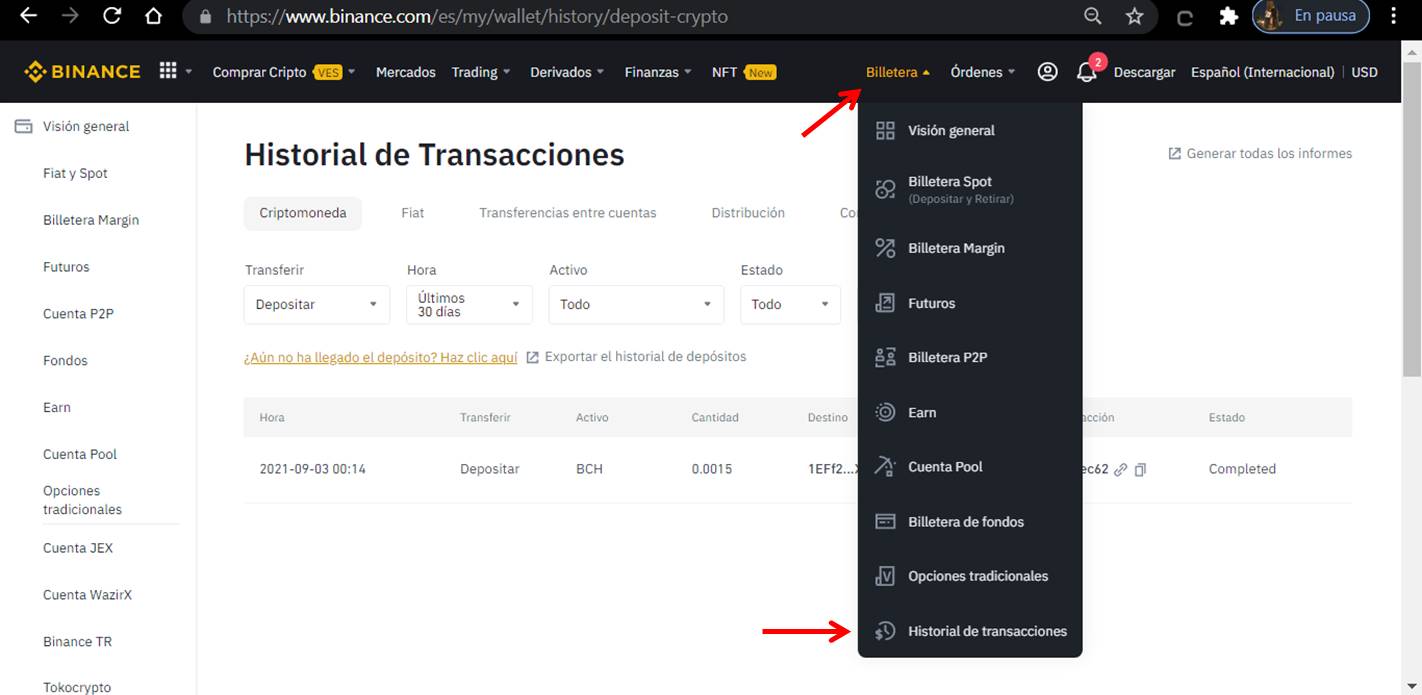1422x695 pixels.
Task: Switch to Transferencias entre cuentas tab
Action: 568,213
